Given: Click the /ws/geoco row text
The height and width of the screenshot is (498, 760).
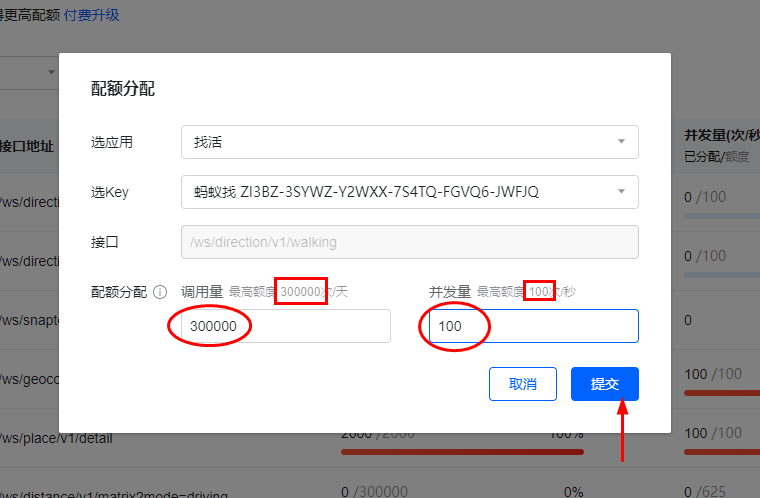Looking at the screenshot, I should coord(29,379).
